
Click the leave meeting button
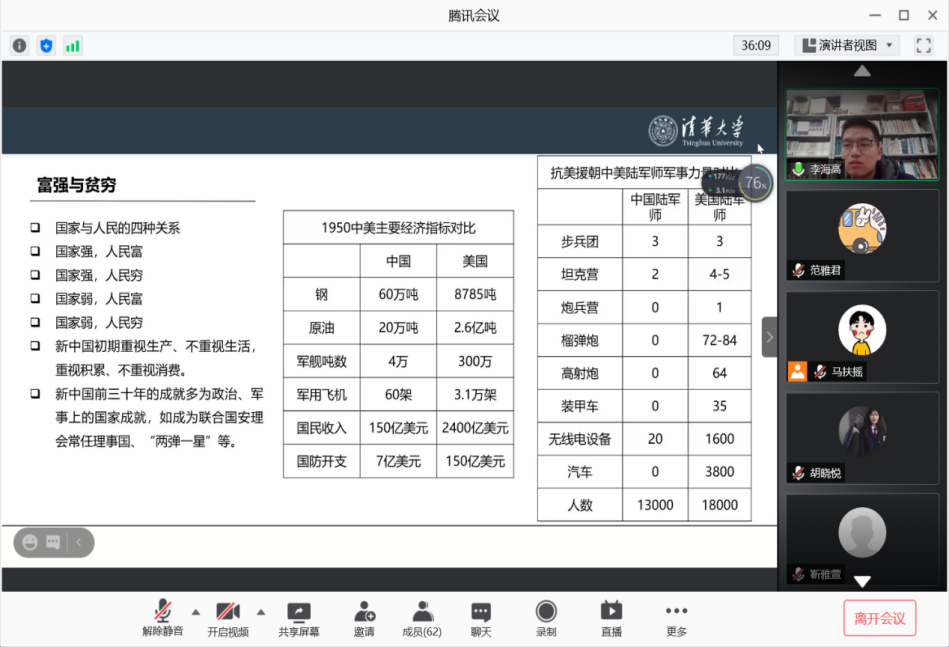tap(879, 618)
